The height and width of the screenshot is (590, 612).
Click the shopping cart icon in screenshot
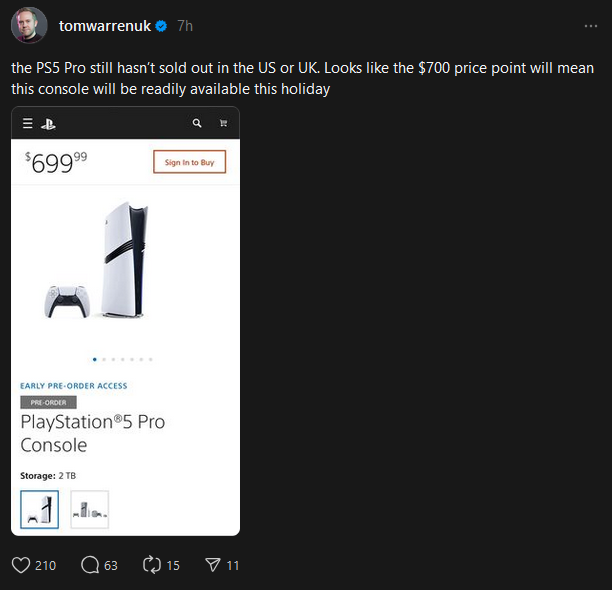[x=223, y=123]
